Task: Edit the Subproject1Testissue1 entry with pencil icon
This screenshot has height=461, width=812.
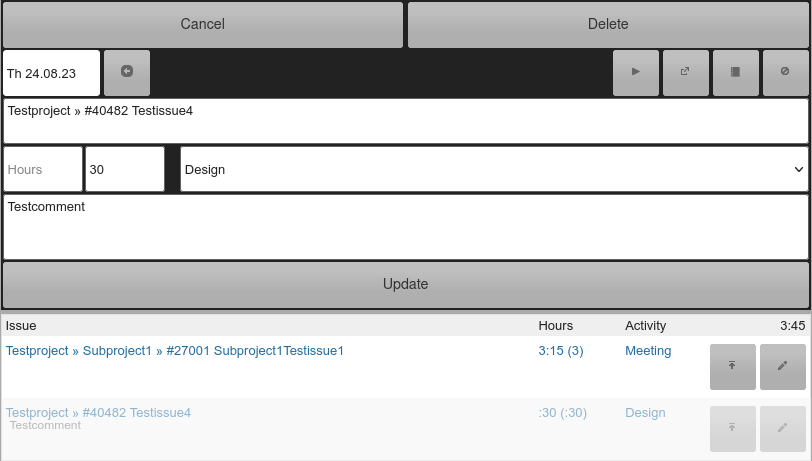Action: tap(782, 366)
